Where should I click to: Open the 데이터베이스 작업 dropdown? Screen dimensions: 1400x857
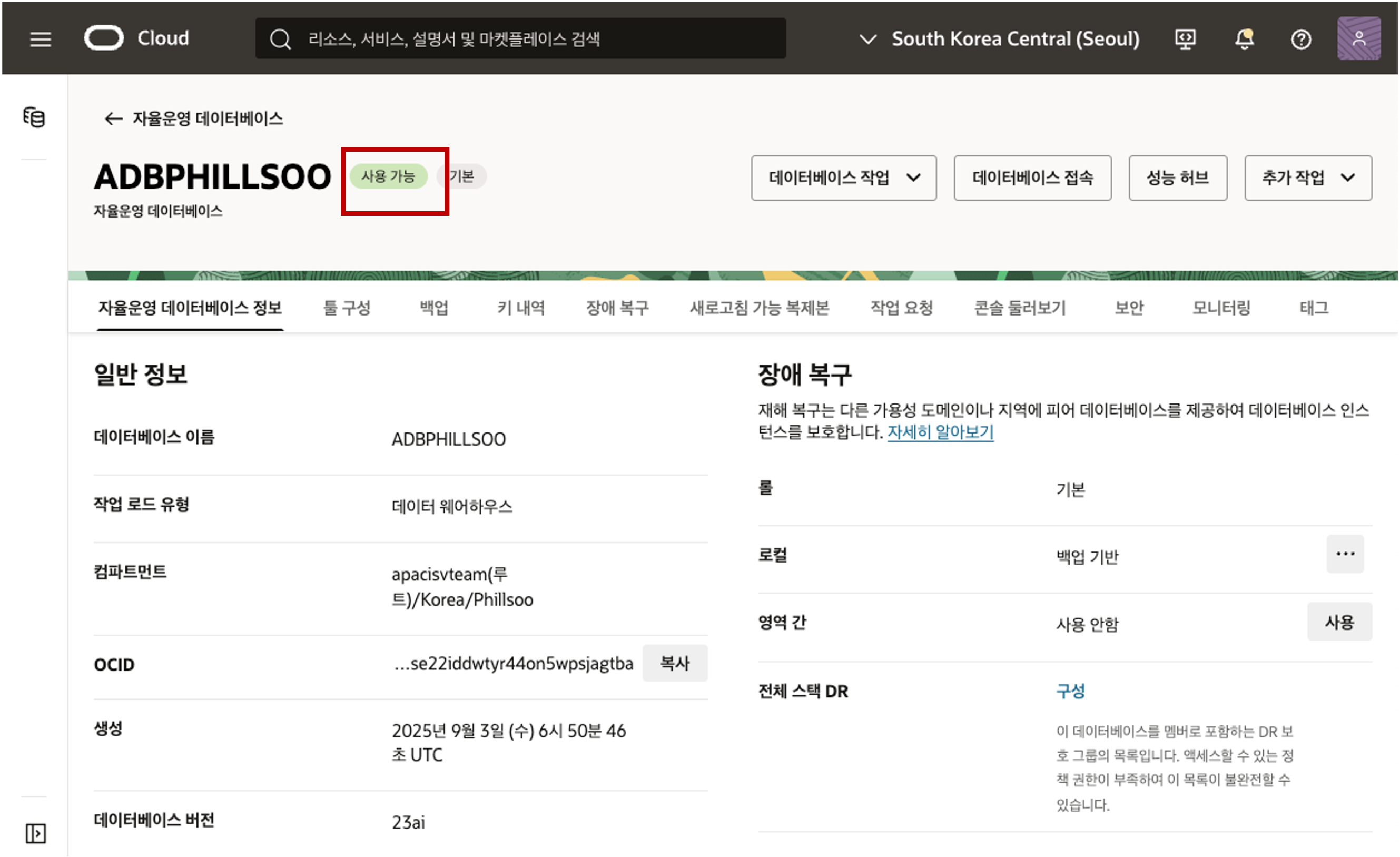[x=844, y=178]
